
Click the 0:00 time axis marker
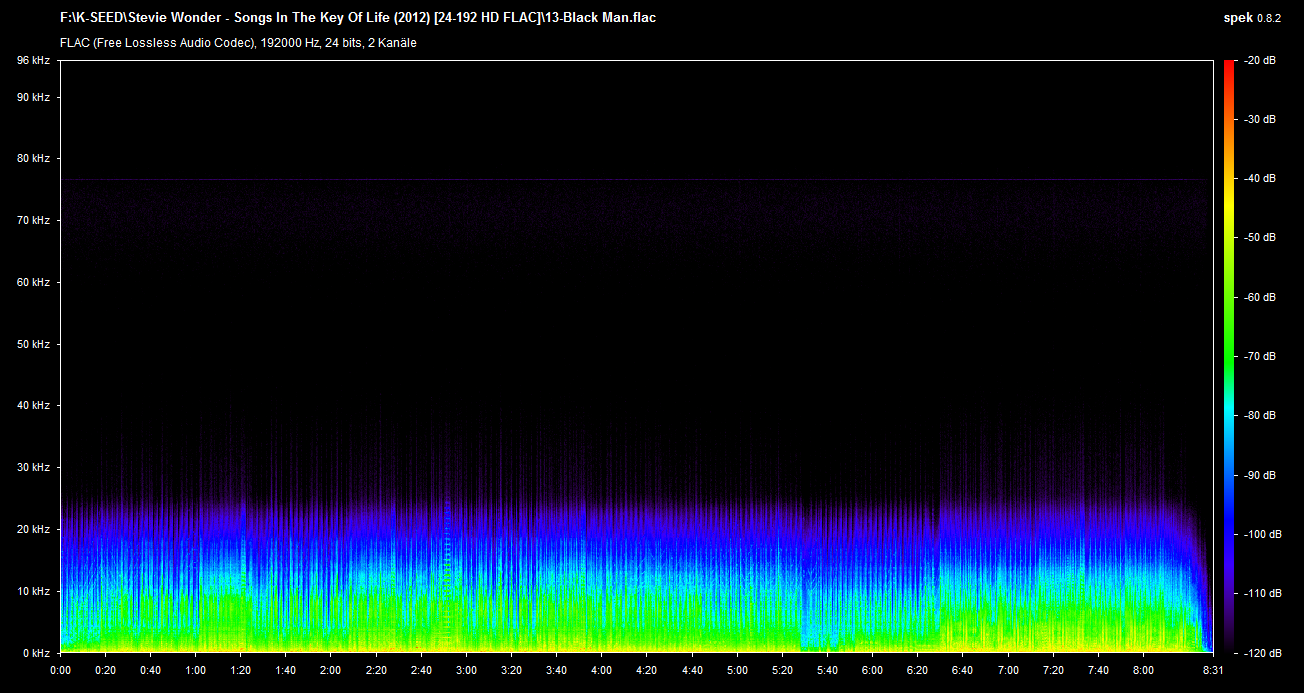pos(60,670)
